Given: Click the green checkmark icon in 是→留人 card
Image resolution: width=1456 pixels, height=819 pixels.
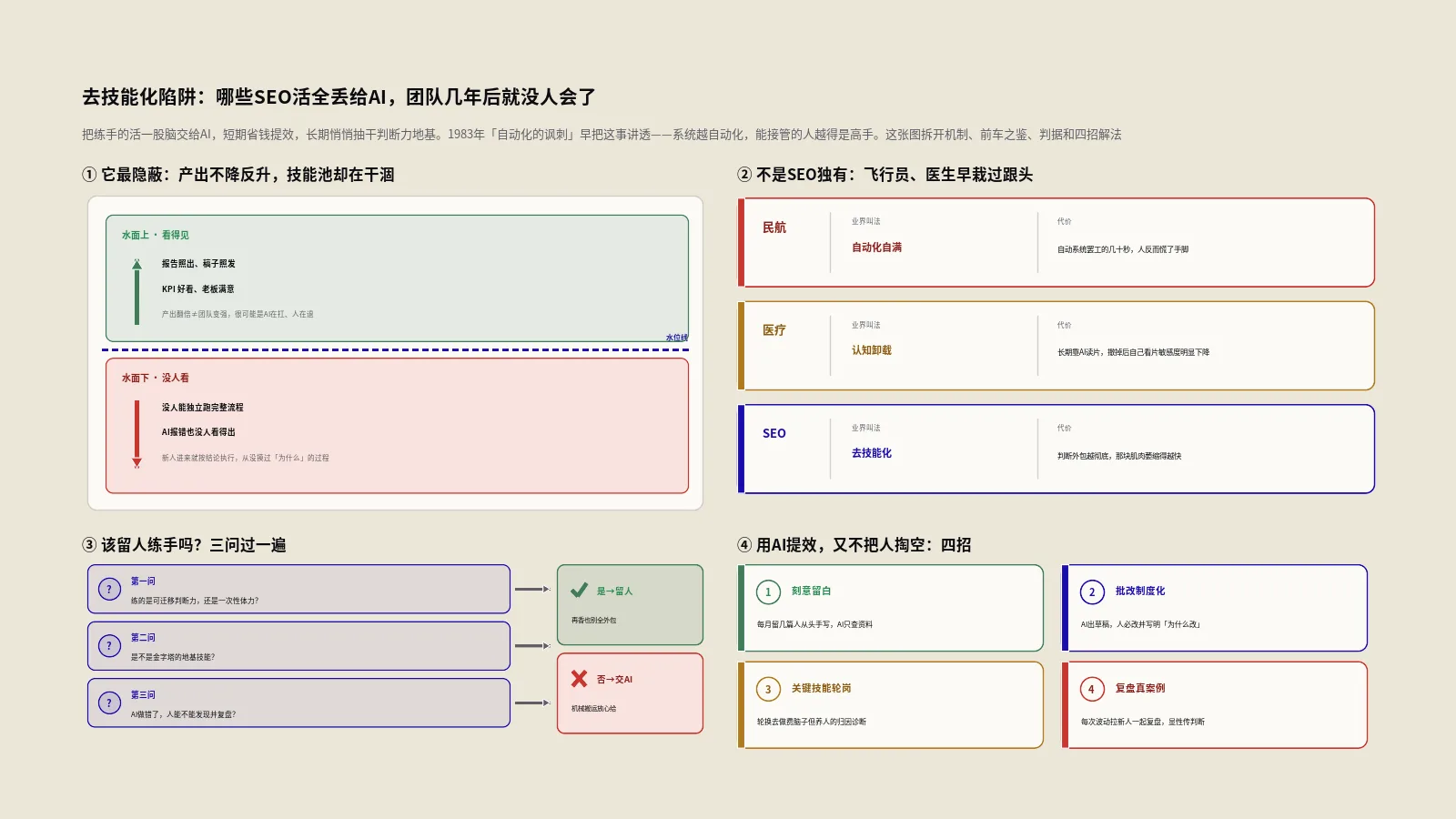Looking at the screenshot, I should (579, 591).
